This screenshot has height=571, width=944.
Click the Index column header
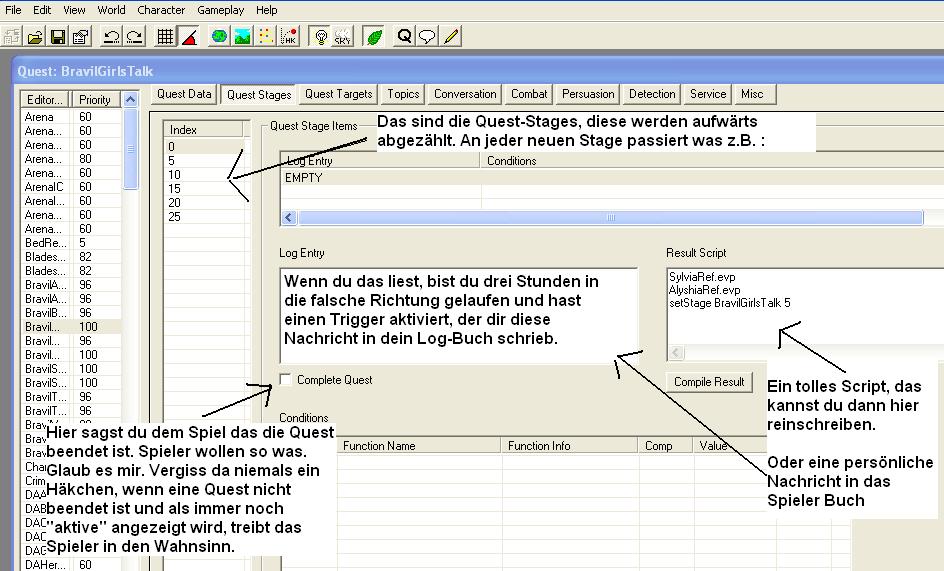203,129
